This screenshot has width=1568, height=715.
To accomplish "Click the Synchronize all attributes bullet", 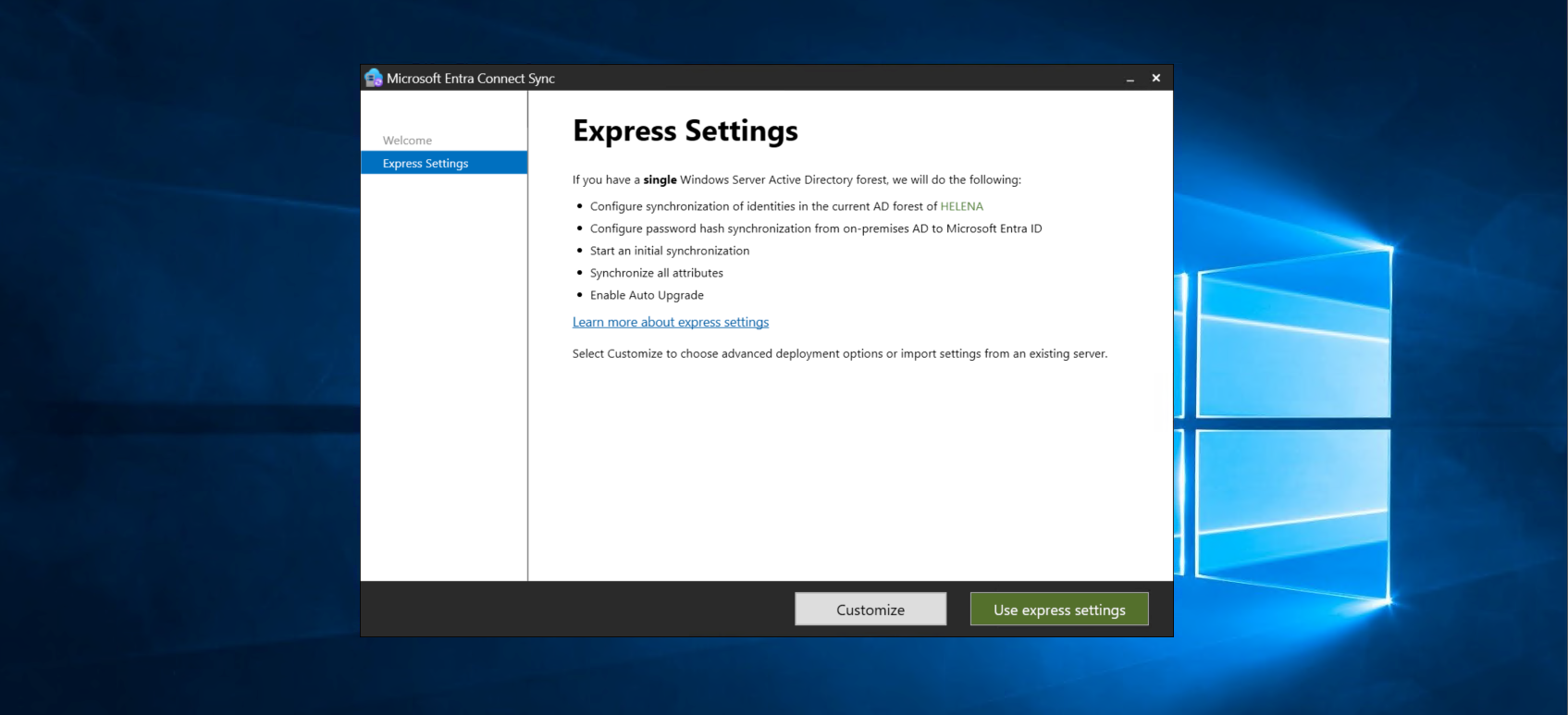I will pos(656,273).
